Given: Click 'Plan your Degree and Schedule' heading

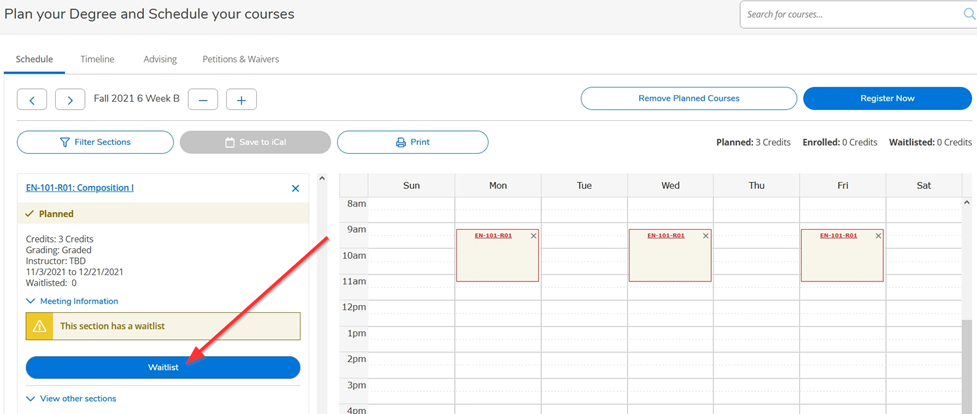Looking at the screenshot, I should click(x=150, y=14).
